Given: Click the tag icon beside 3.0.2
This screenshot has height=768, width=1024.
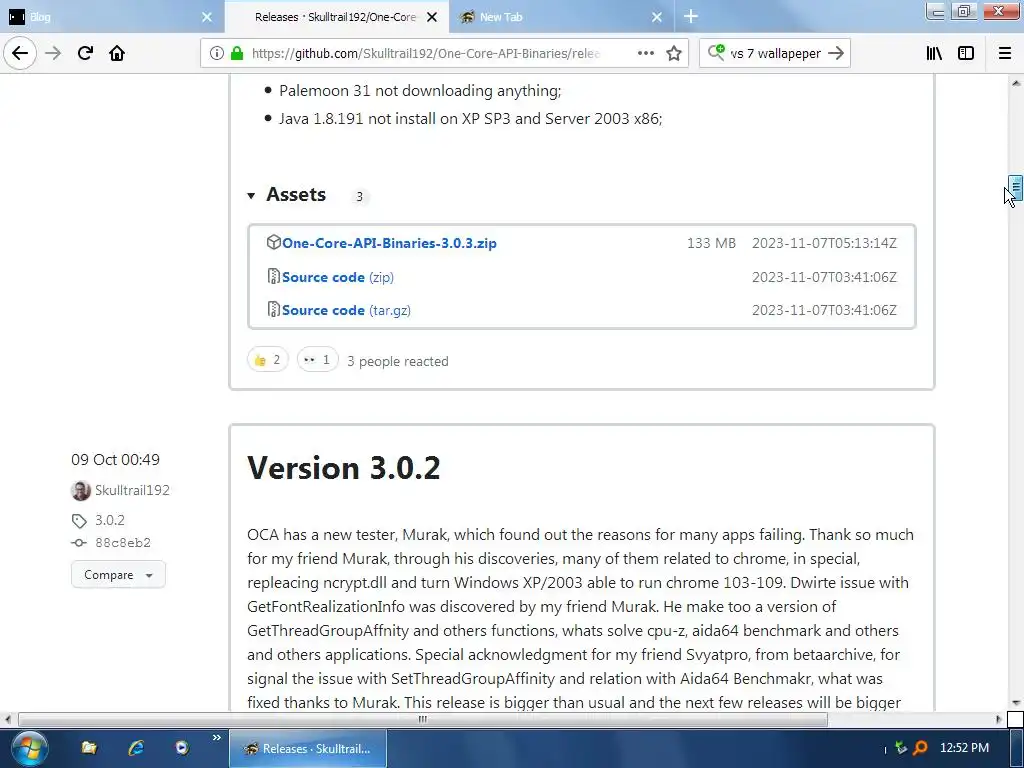Looking at the screenshot, I should [x=79, y=520].
